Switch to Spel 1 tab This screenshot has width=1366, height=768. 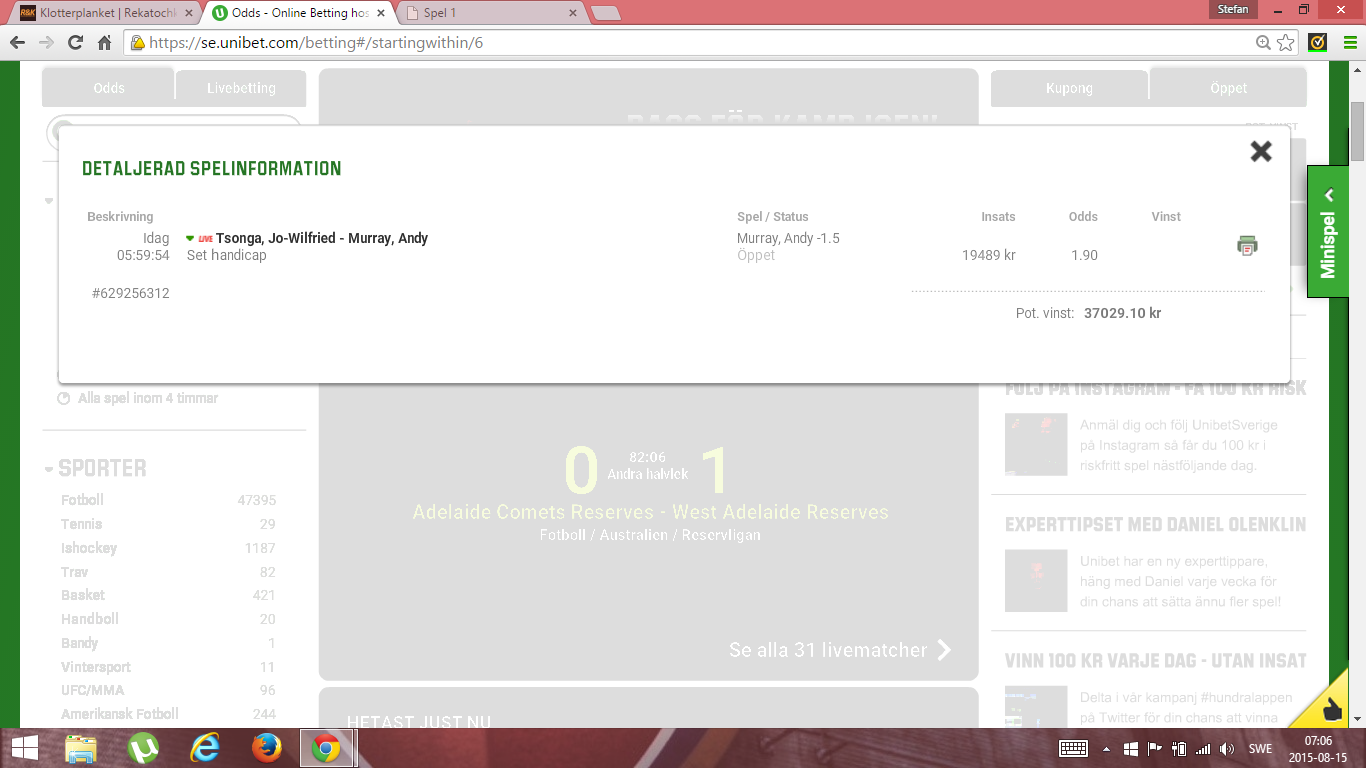tap(490, 12)
